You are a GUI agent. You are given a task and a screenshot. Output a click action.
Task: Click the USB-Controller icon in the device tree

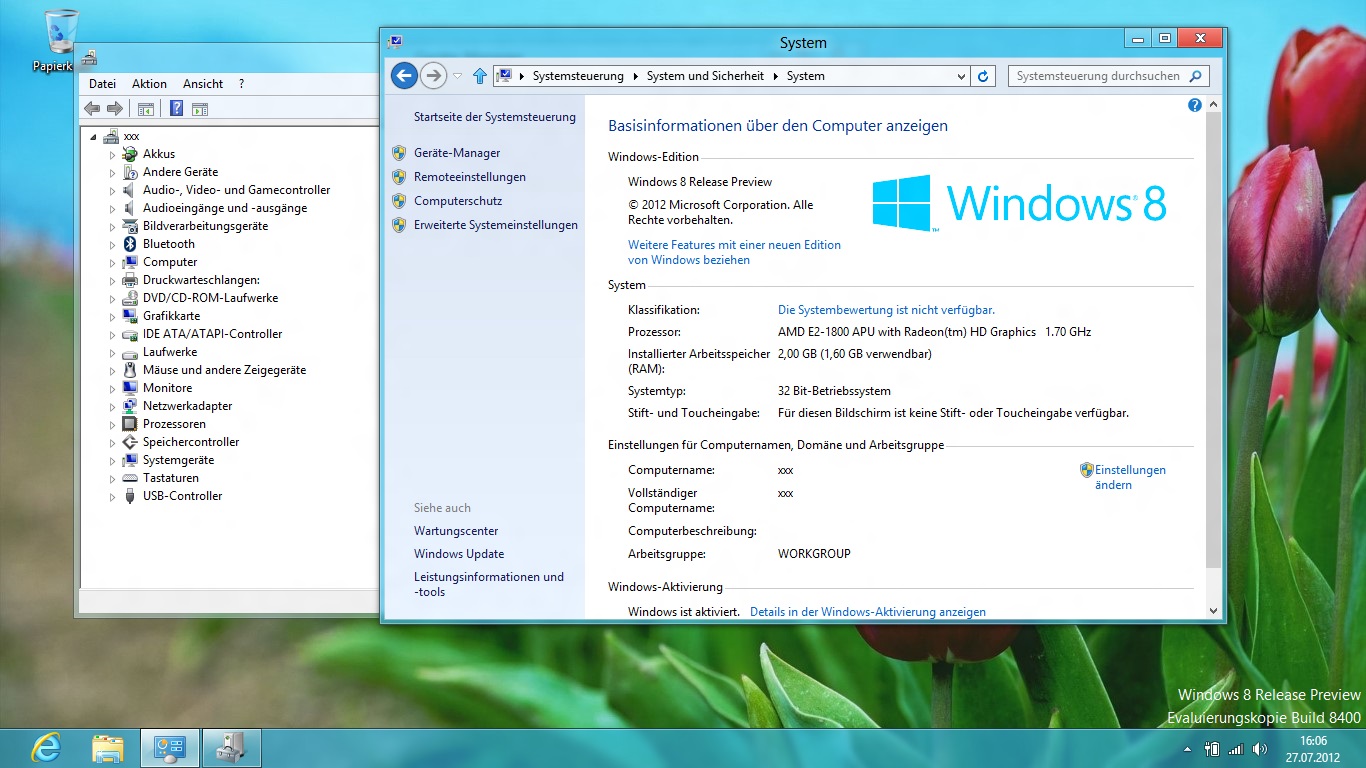click(130, 496)
